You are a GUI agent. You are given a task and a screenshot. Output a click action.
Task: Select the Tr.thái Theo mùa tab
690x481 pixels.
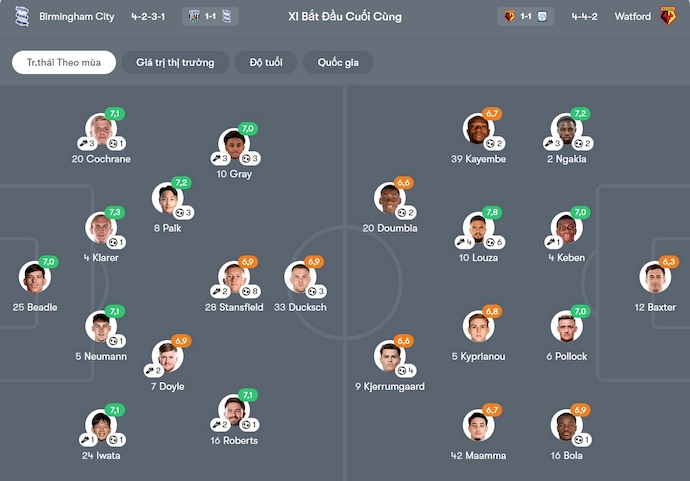[x=64, y=62]
